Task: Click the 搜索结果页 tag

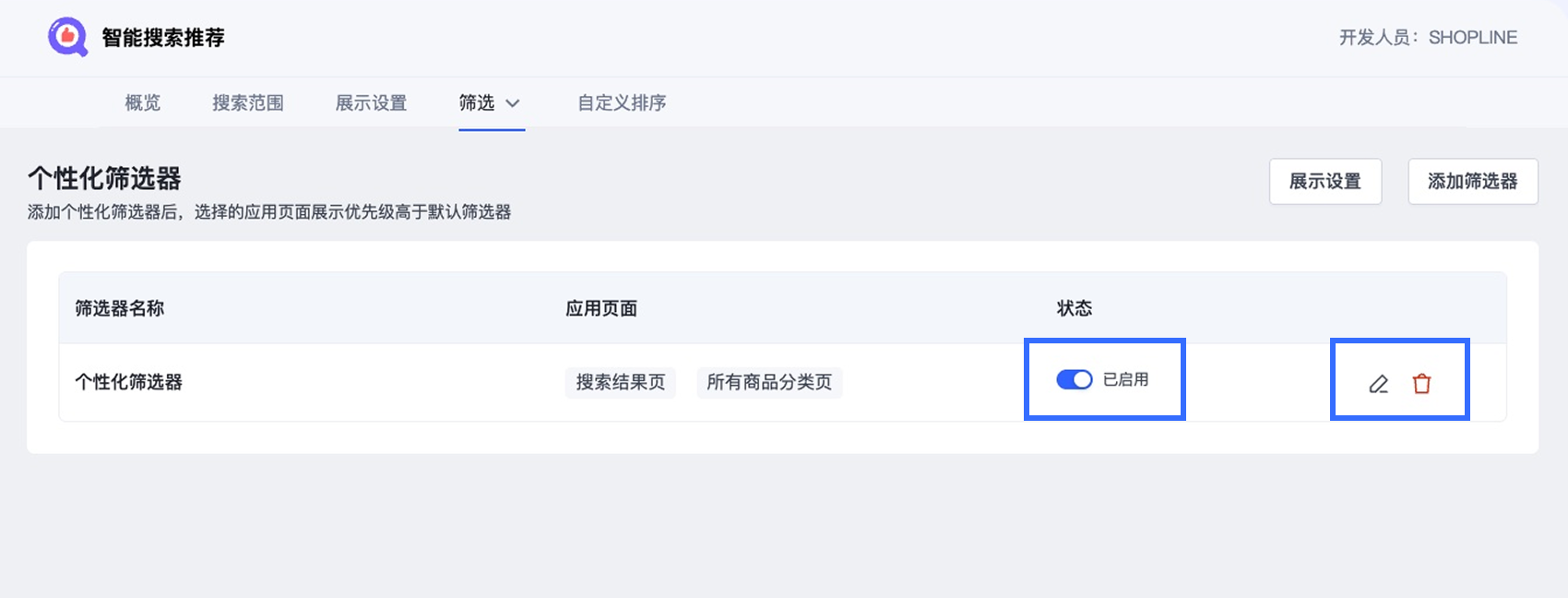Action: [x=620, y=382]
